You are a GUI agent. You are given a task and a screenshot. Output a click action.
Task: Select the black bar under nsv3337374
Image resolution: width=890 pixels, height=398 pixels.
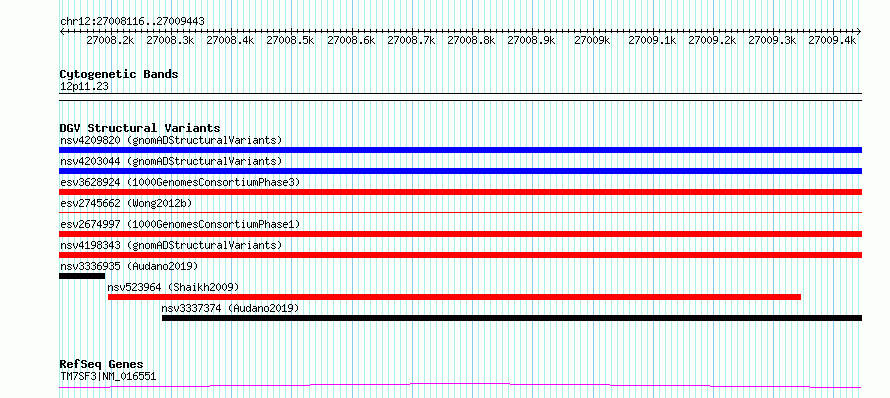coord(512,318)
